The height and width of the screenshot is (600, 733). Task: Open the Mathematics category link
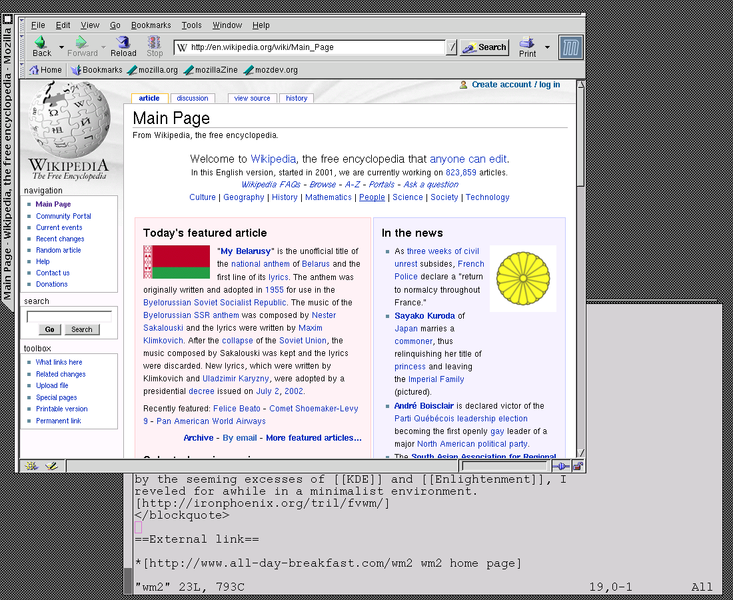(328, 197)
